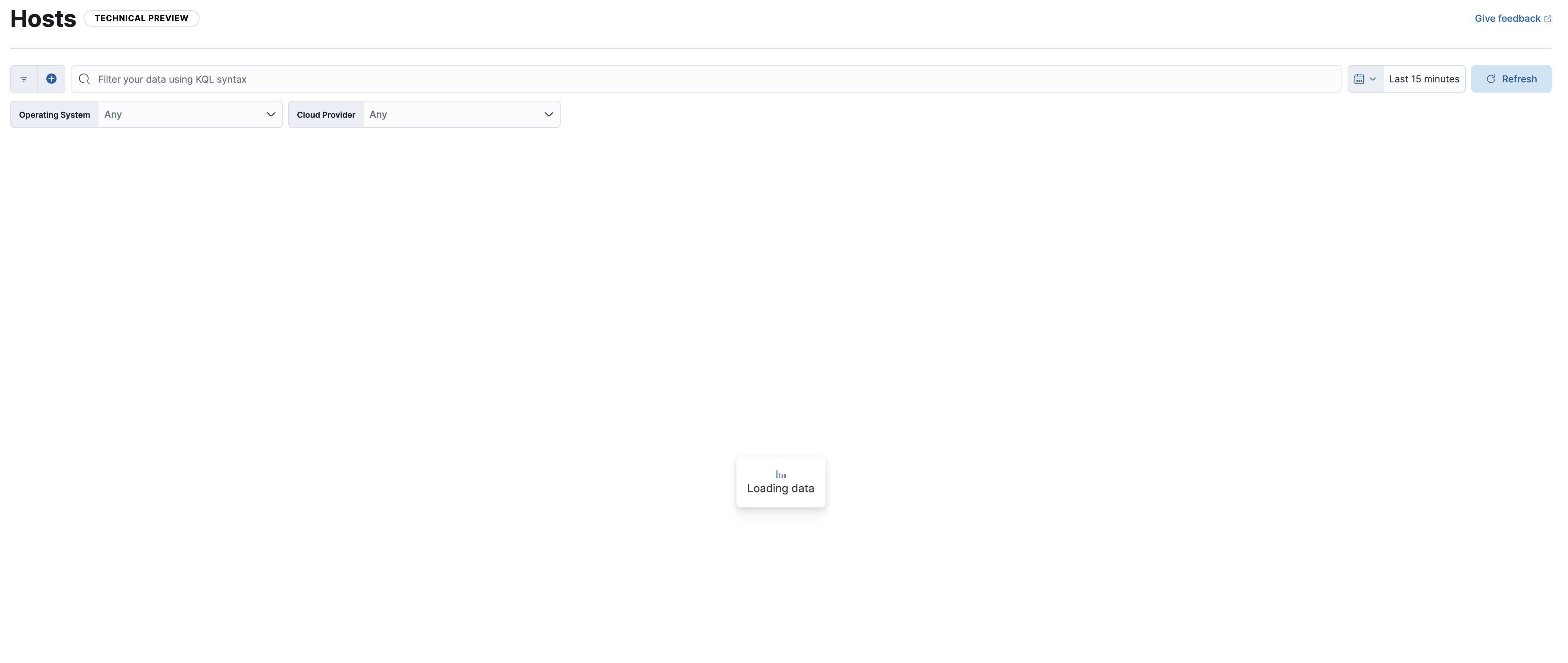This screenshot has height=663, width=1568.
Task: Click the Operating System filter label
Action: [54, 114]
